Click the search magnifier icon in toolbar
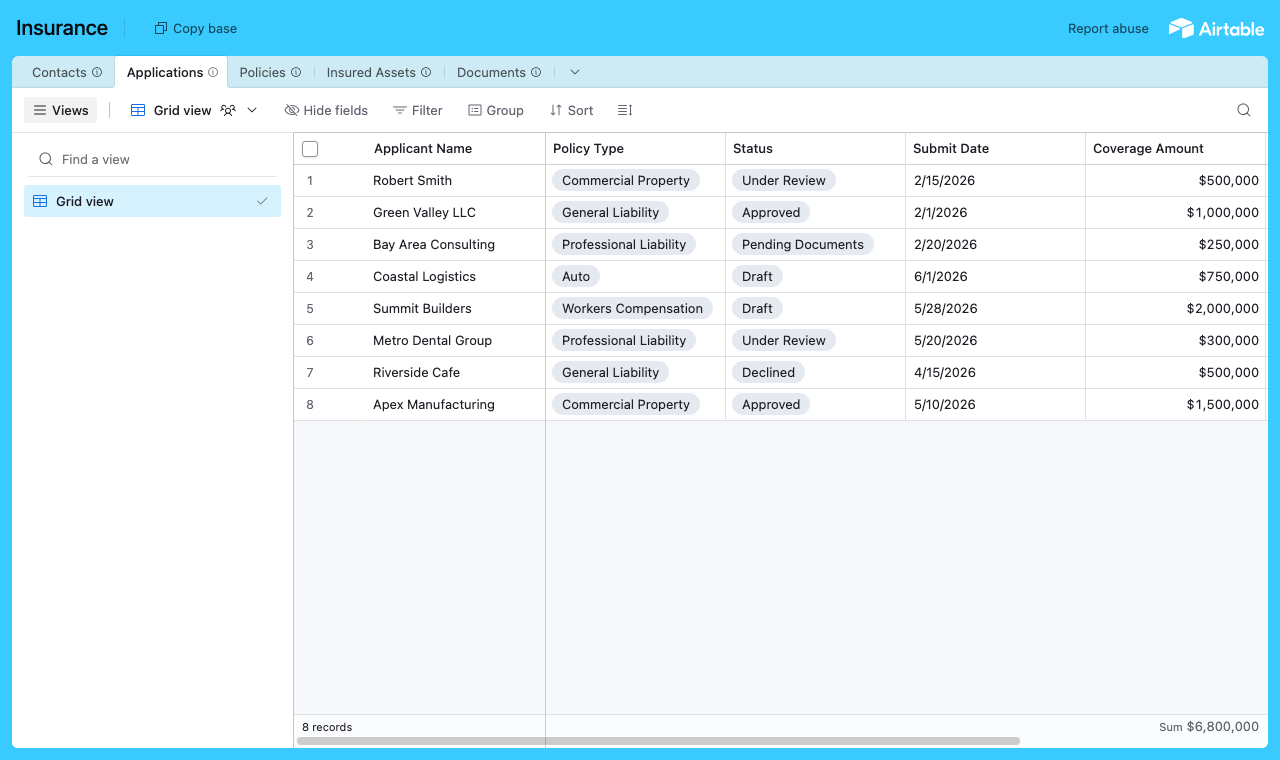Viewport: 1280px width, 760px height. (1244, 110)
